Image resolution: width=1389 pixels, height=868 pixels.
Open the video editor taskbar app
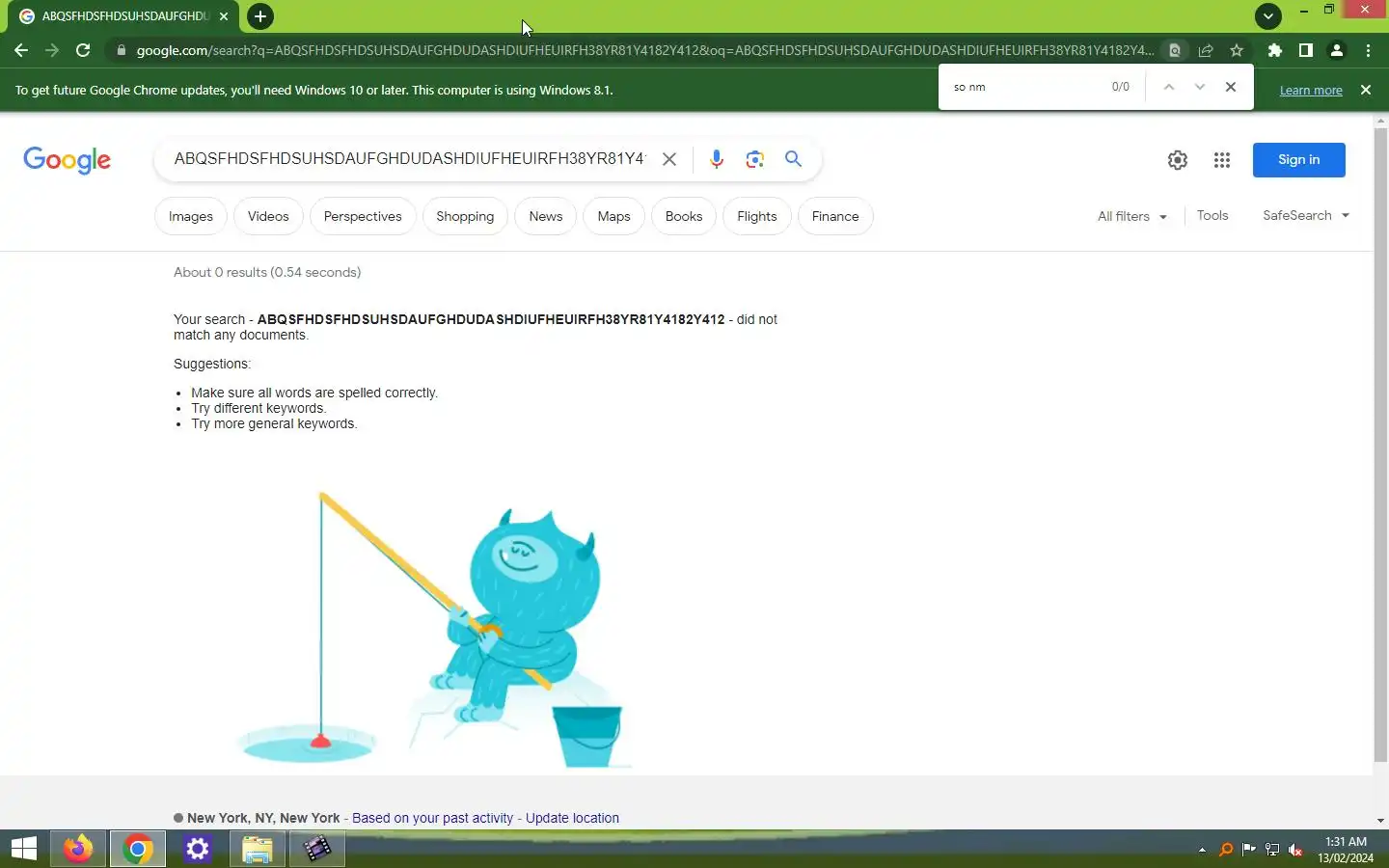tap(317, 849)
